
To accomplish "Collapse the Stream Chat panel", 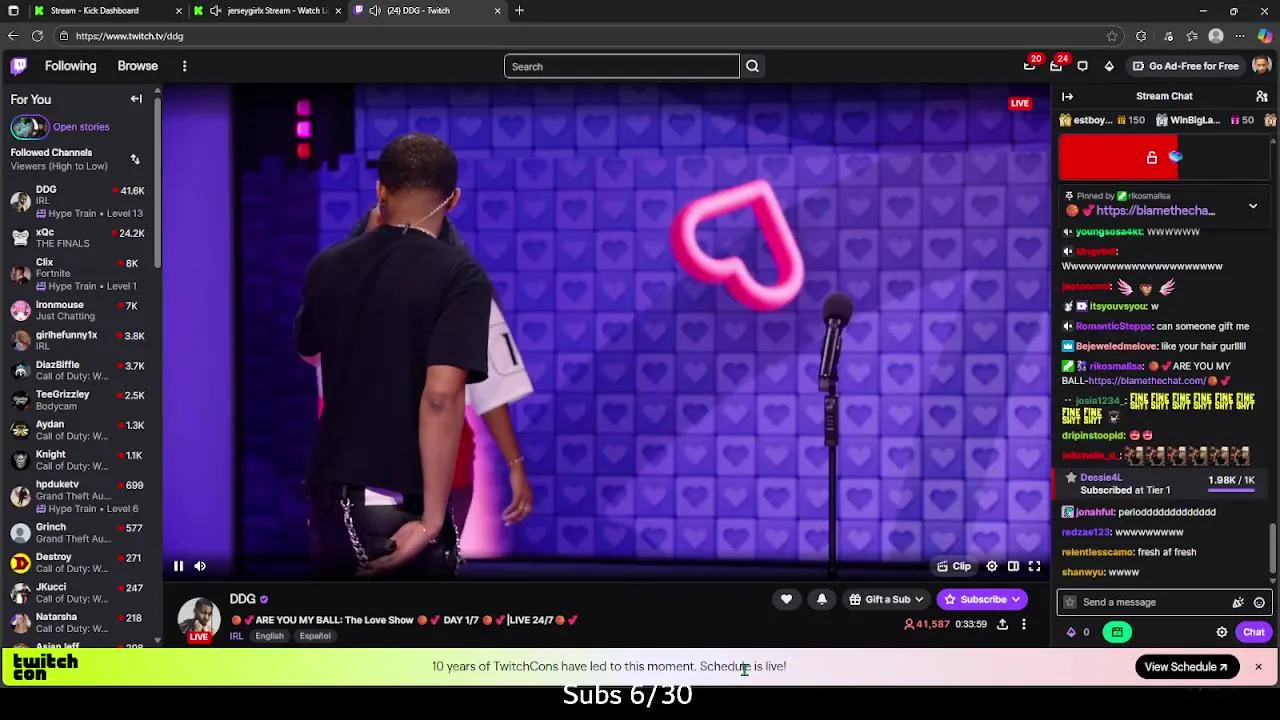I will [x=1067, y=96].
